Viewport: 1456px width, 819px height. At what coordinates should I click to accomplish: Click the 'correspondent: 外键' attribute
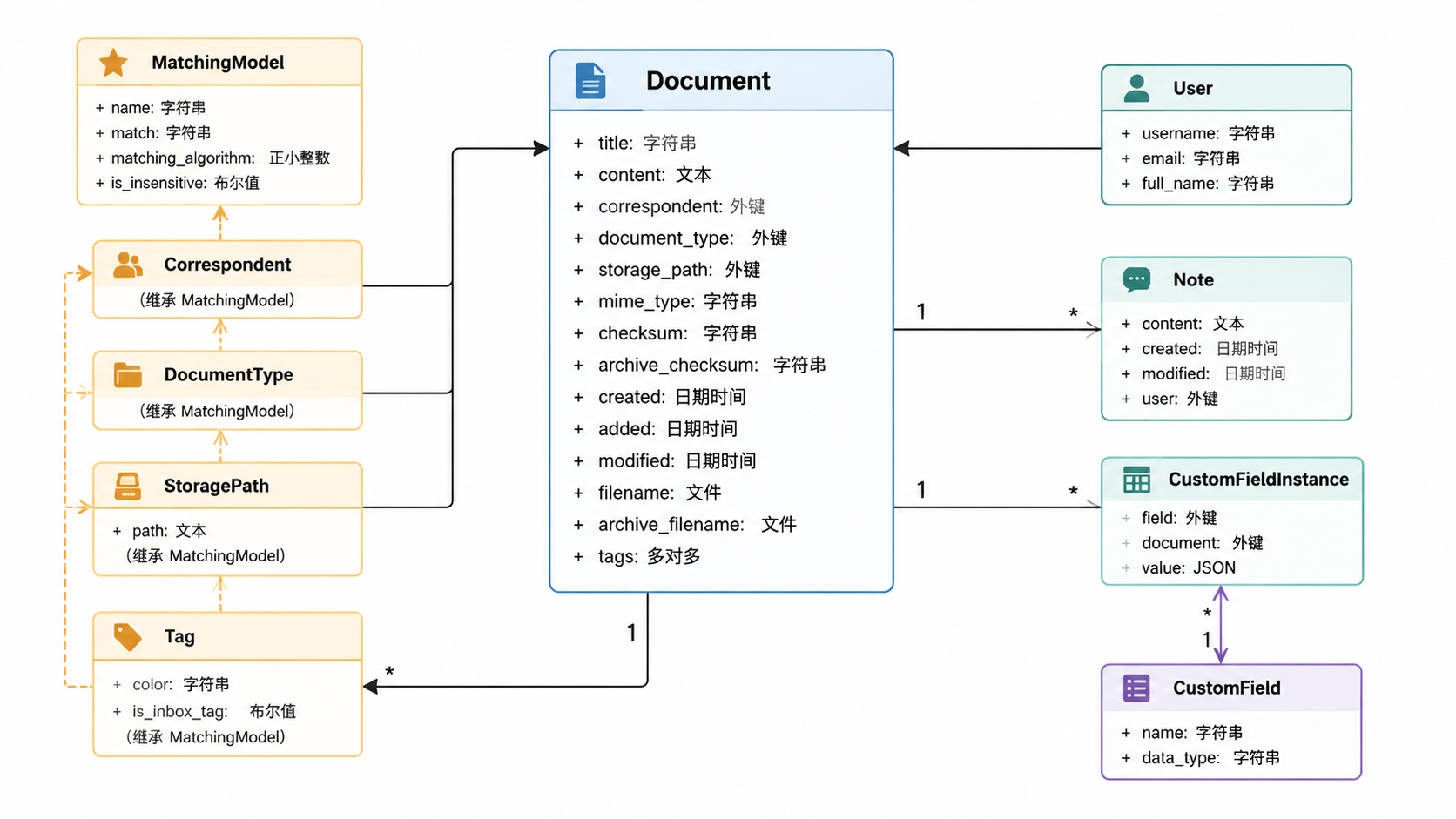pyautogui.click(x=669, y=206)
